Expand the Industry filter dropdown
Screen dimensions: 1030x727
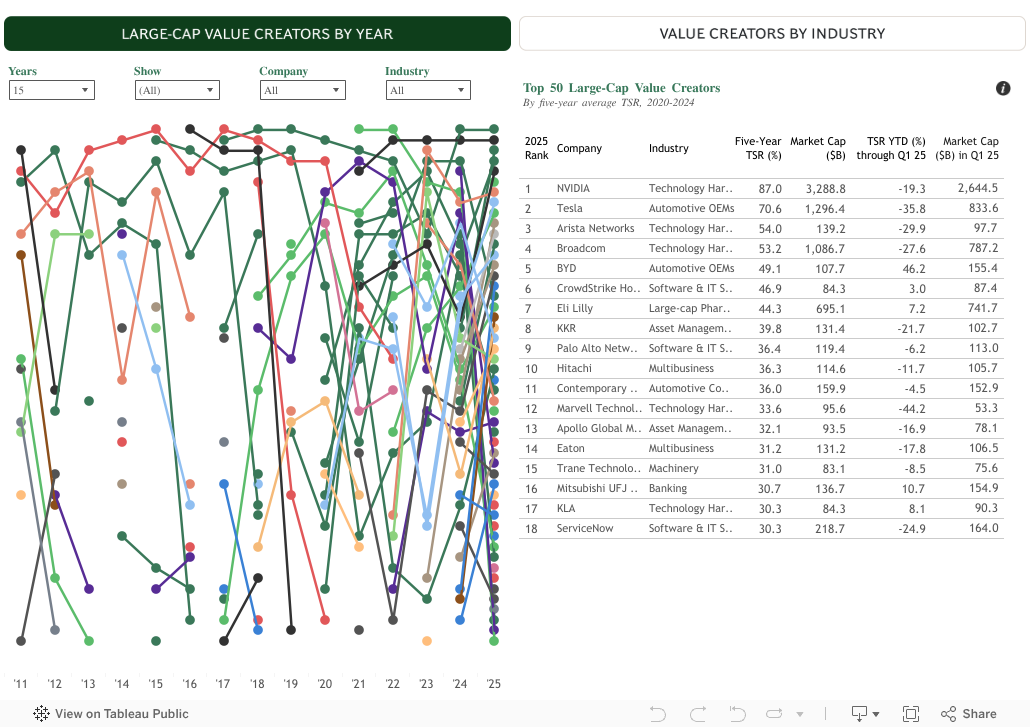(x=428, y=91)
